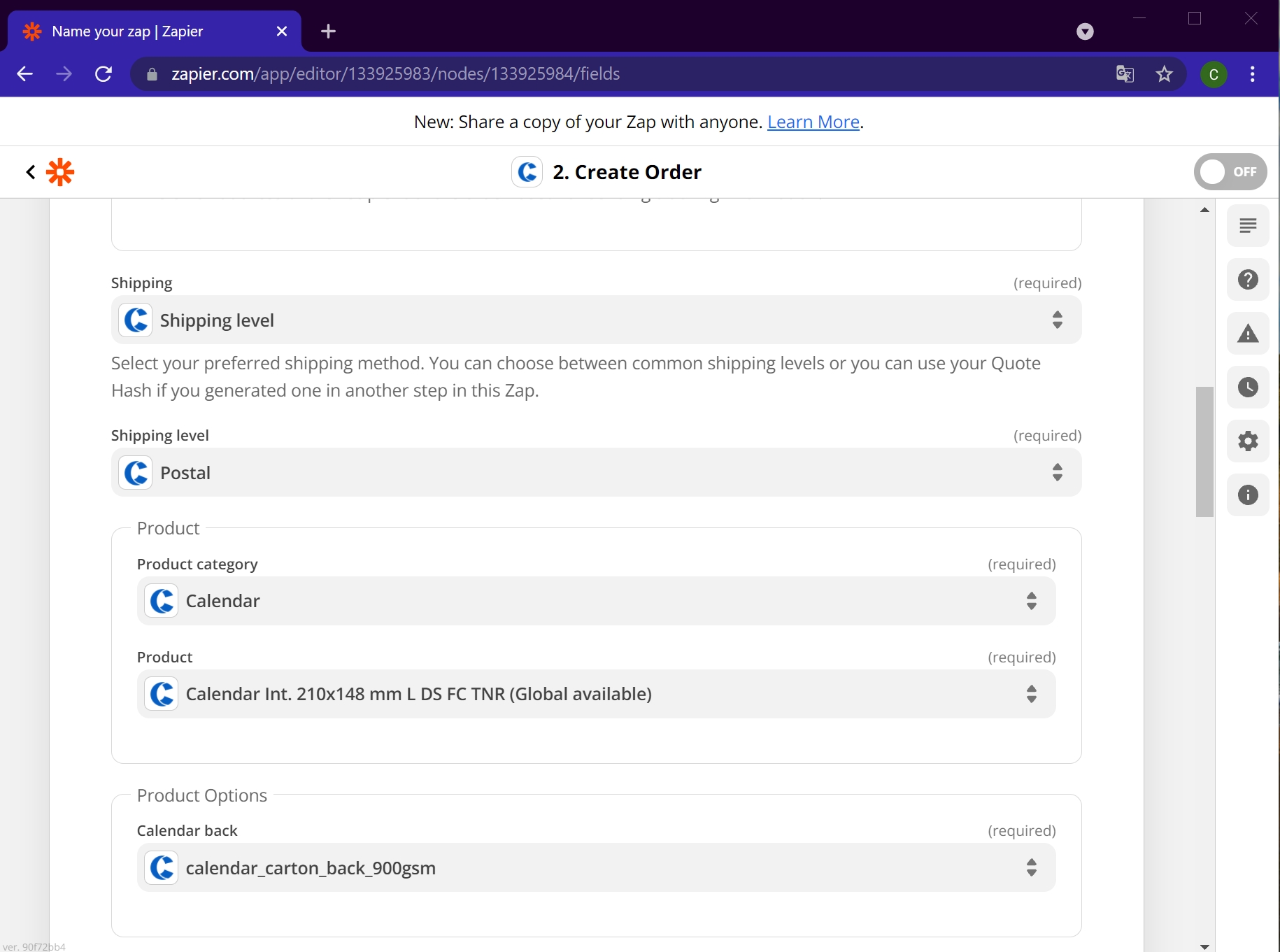The image size is (1280, 952).
Task: Open the Zap outline notes icon in sidebar
Action: point(1248,226)
